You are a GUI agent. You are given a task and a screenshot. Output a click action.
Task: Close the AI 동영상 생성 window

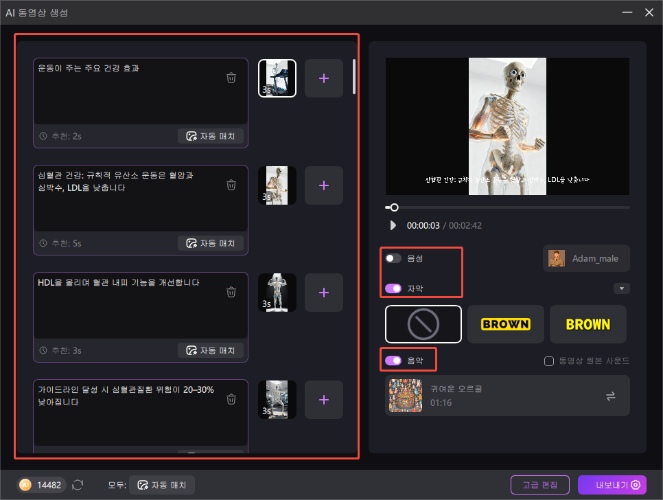pos(649,12)
